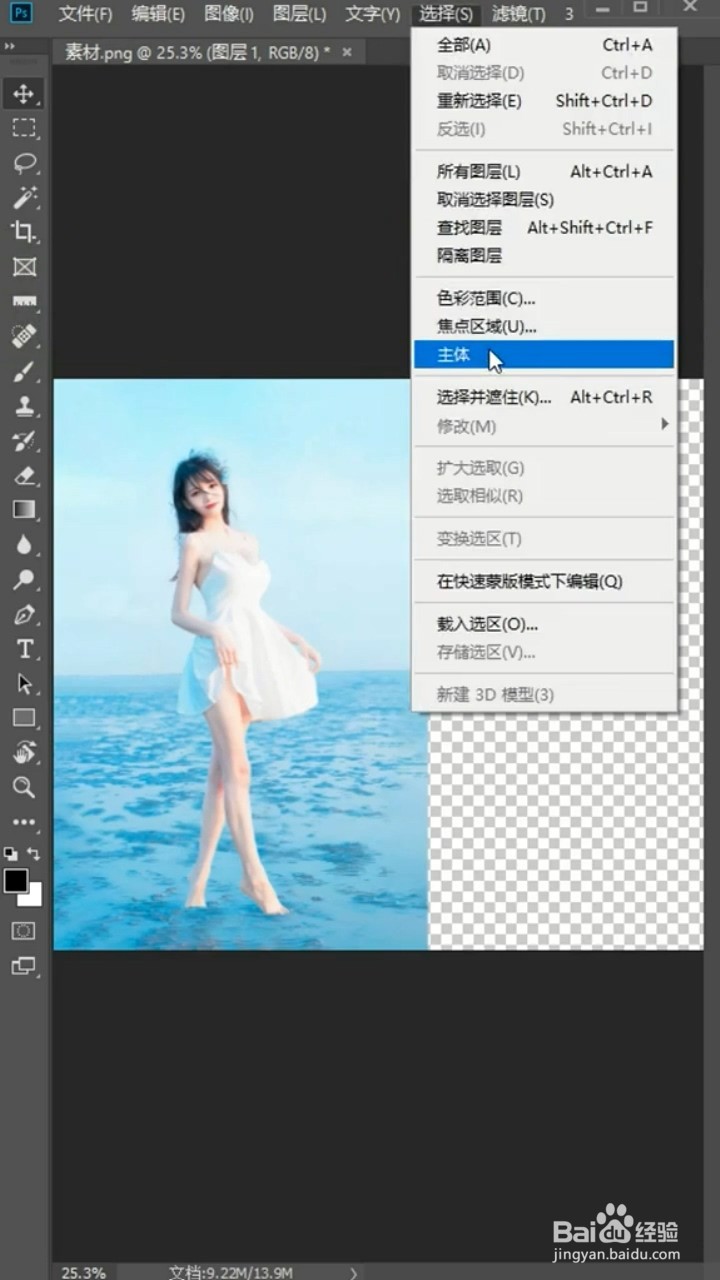Open 选择并遮住(K)... workspace

click(545, 397)
